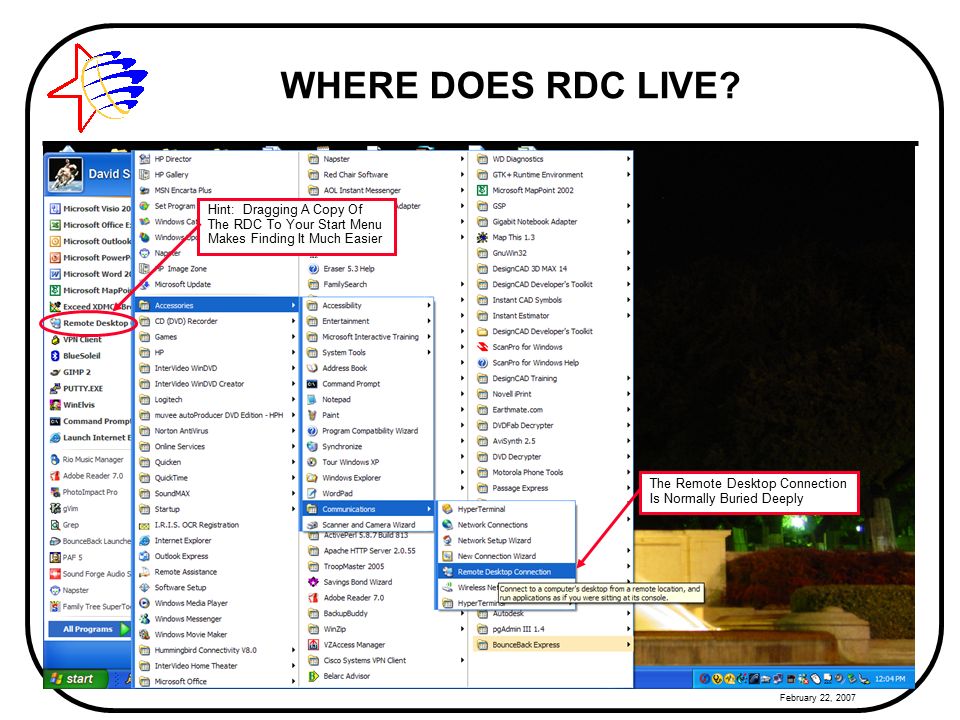Screen dimensions: 960x720
Task: Launch Belarc Advisor
Action: (x=339, y=676)
